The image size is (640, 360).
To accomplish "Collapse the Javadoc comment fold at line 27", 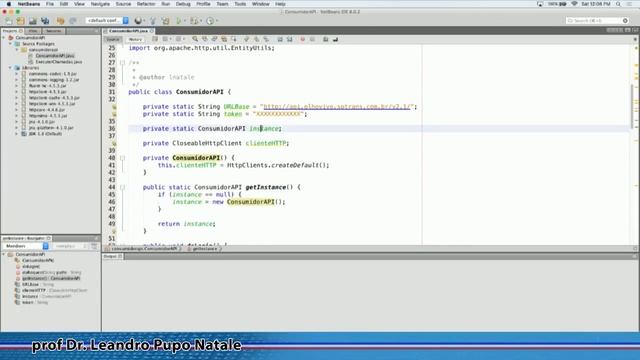I will (122, 63).
